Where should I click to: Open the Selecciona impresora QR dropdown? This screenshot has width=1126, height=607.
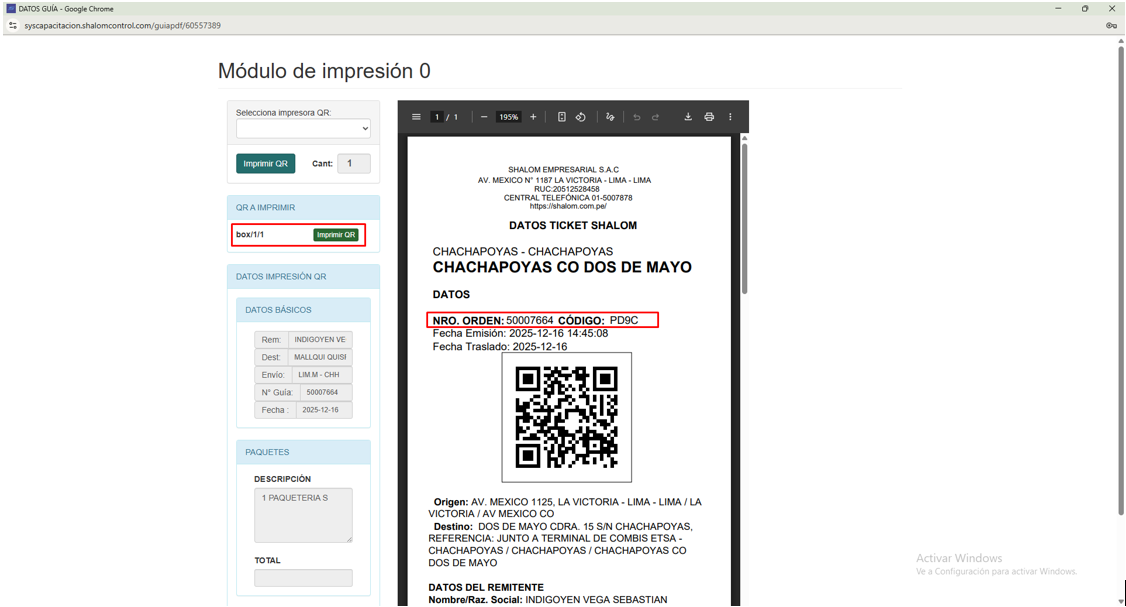click(303, 129)
